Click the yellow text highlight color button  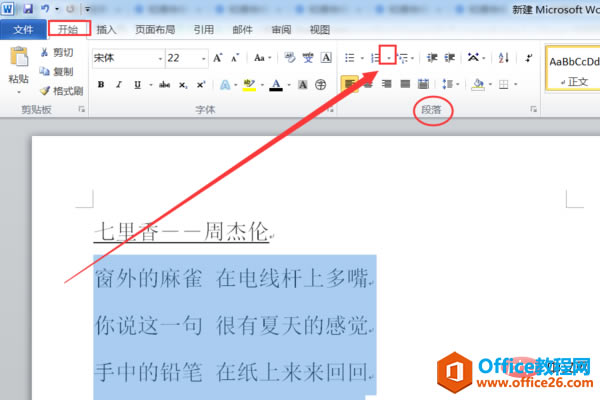pos(249,85)
